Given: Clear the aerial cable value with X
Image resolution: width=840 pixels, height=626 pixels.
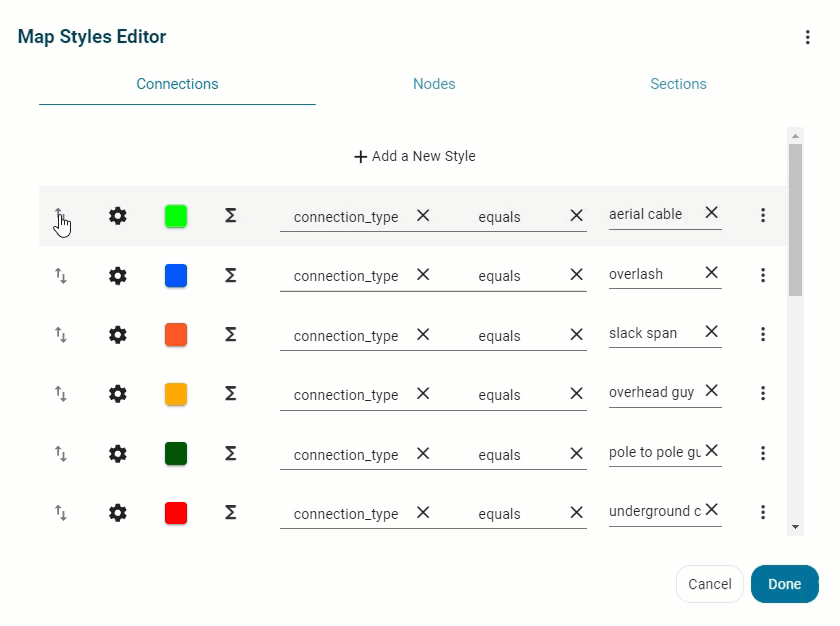Looking at the screenshot, I should pyautogui.click(x=711, y=213).
